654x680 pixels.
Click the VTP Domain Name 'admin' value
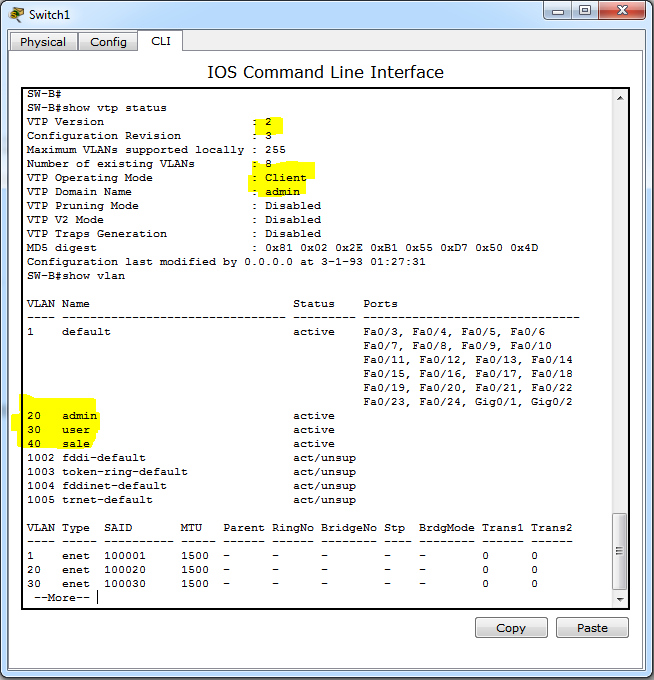(x=282, y=192)
